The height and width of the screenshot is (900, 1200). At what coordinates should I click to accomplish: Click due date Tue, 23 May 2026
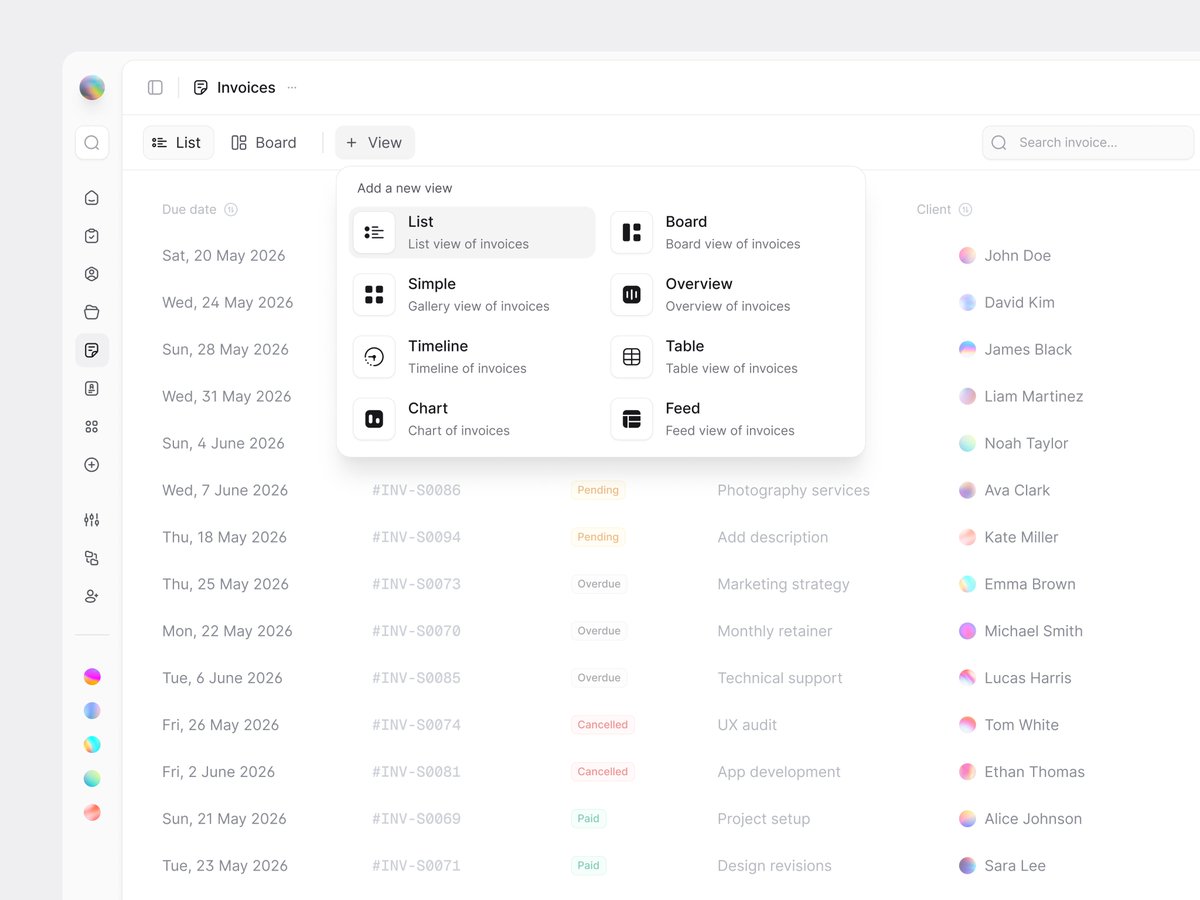[x=225, y=866]
